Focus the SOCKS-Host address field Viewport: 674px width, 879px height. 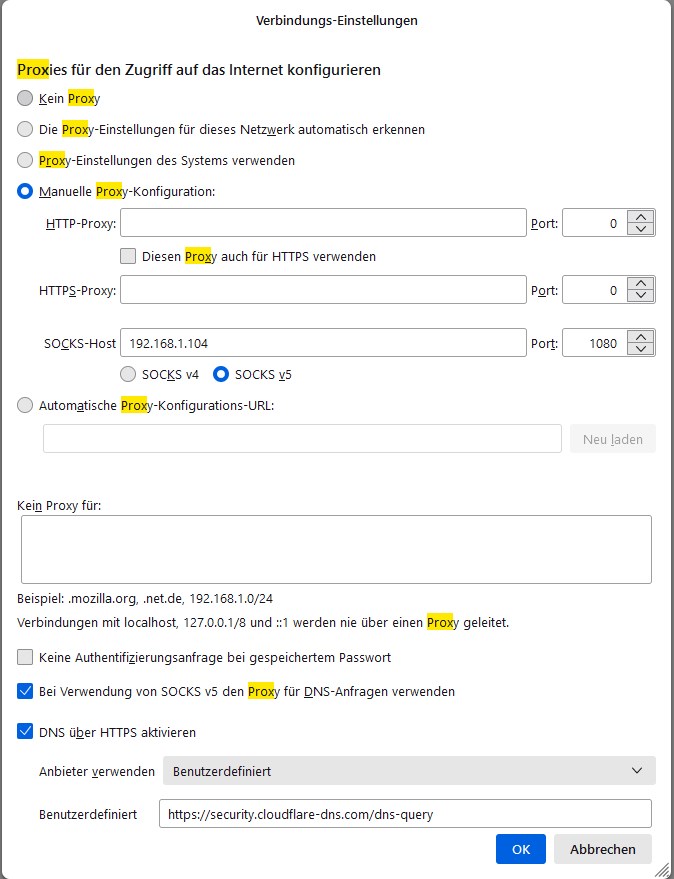pyautogui.click(x=323, y=343)
